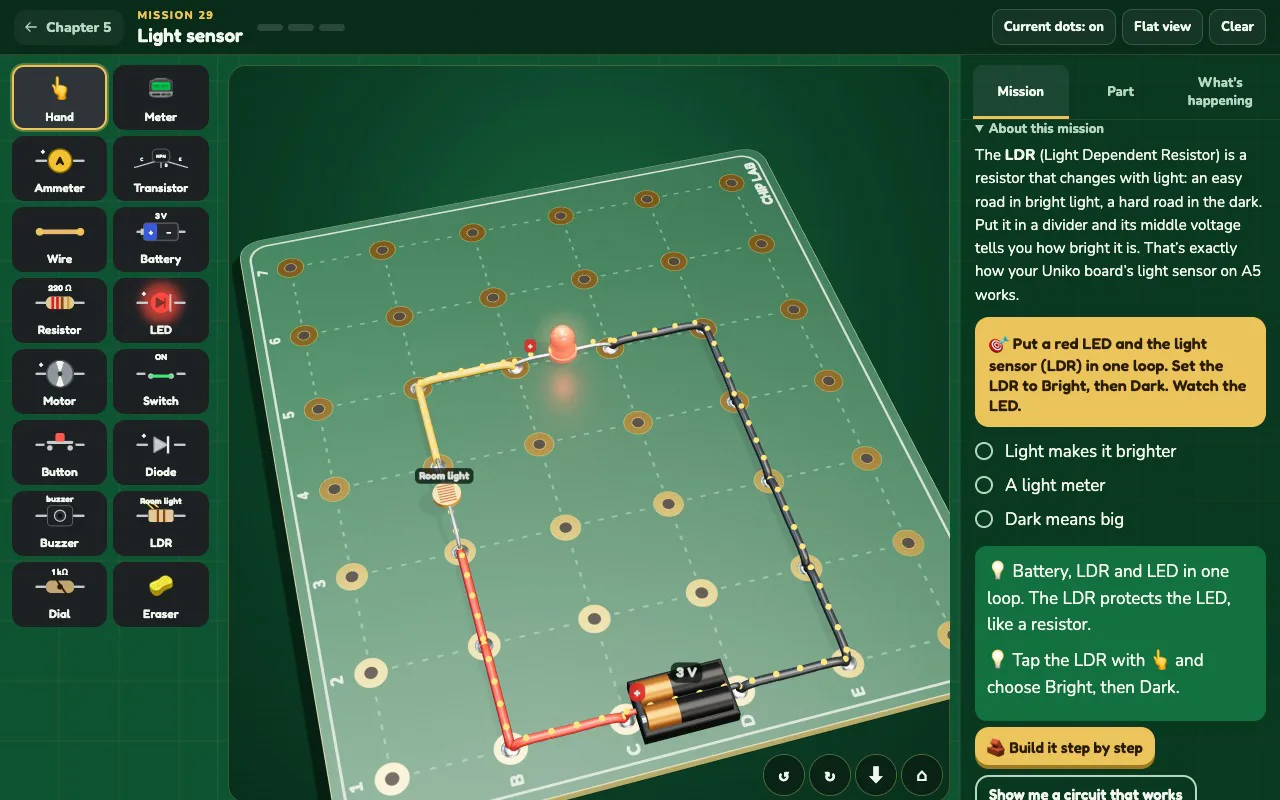
Task: Collapse the About this mission section
Action: tap(1040, 128)
